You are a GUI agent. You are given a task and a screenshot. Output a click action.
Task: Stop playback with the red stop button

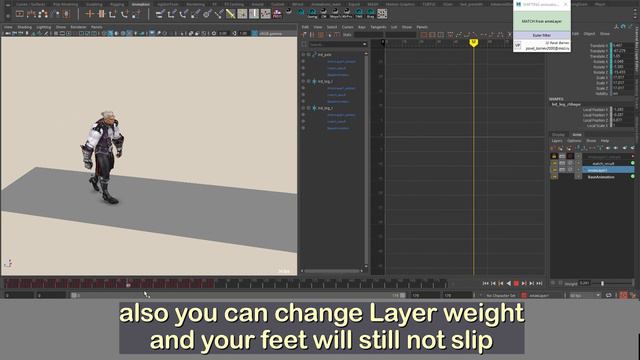point(516,283)
